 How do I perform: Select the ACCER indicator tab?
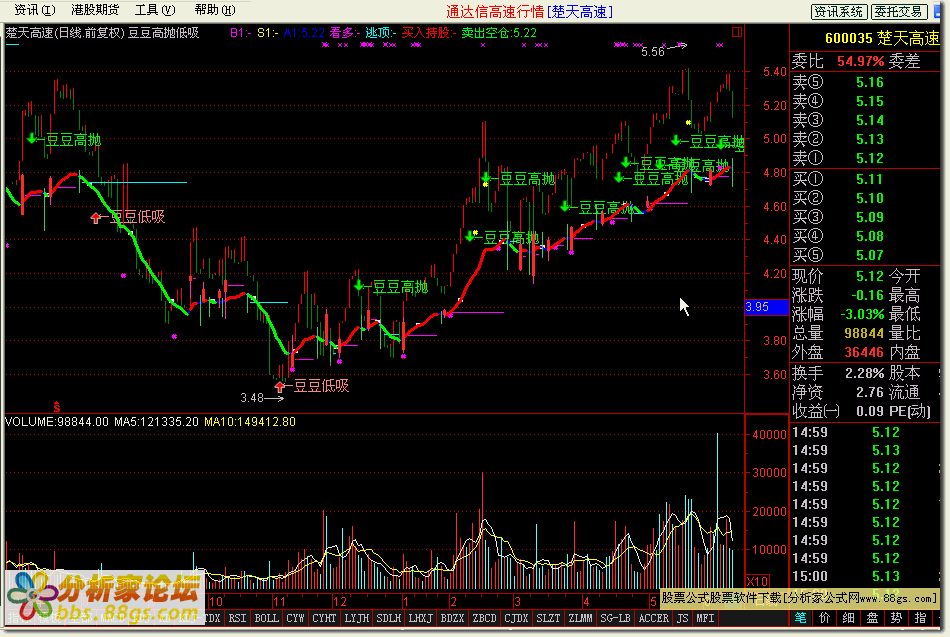point(653,618)
